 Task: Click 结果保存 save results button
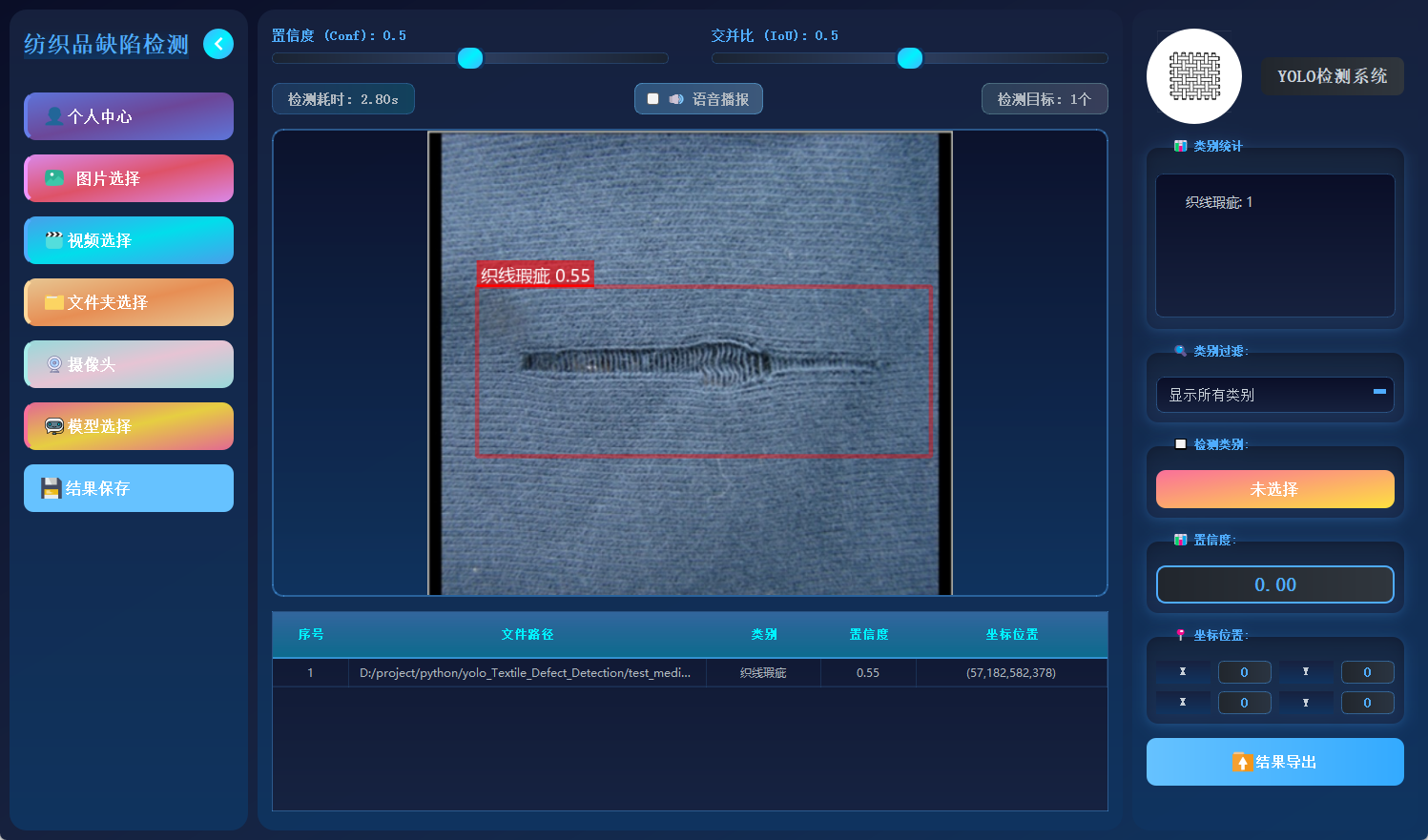coord(129,488)
